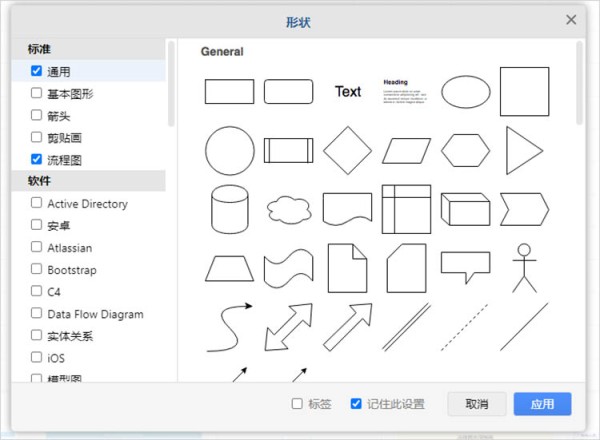
Task: Click the library list scrollbar
Action: (171, 83)
